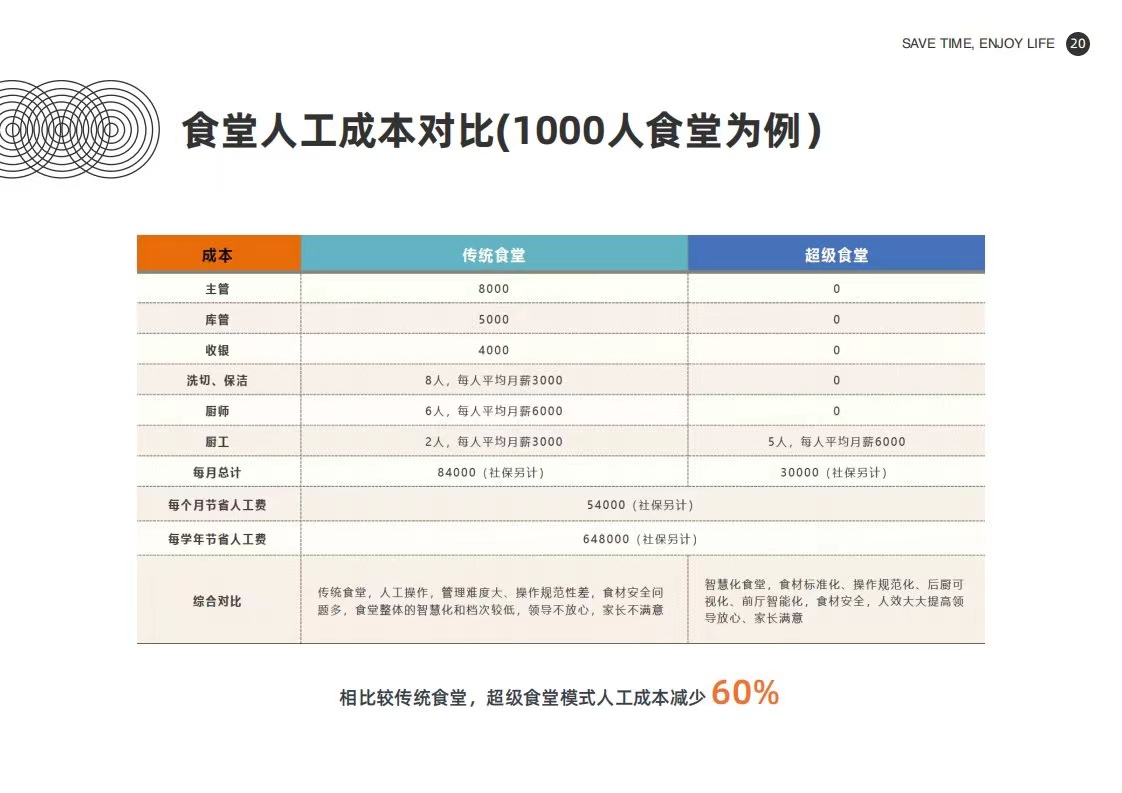
Task: Click the 超级食堂 summary paragraph "智慧化食堂，食材标准化…"
Action: click(x=834, y=601)
